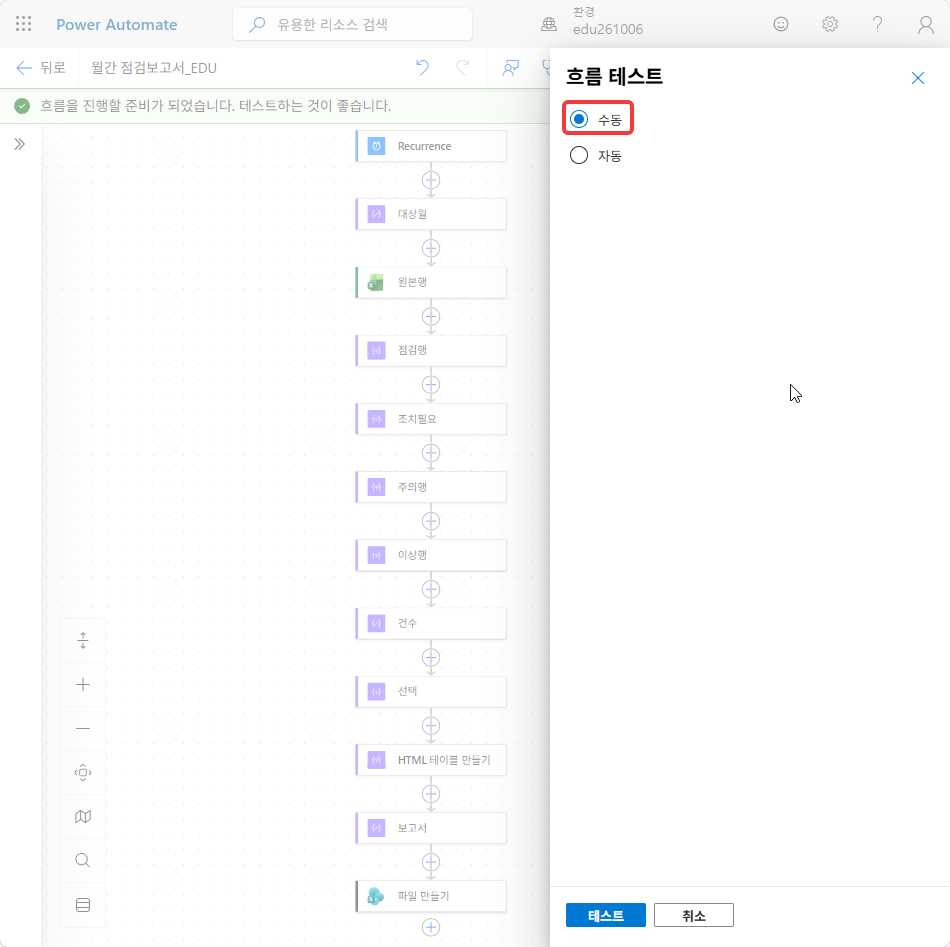
Task: Select the HTML 테이블 만들기 action card
Action: point(431,760)
